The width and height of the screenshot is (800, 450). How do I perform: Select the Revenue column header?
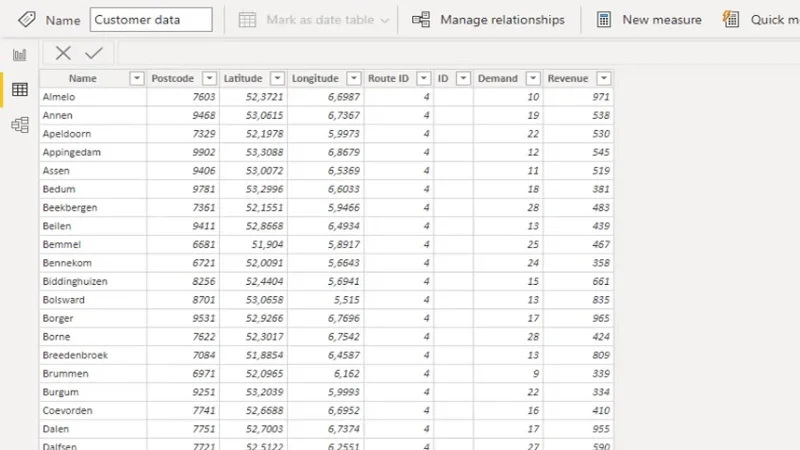(568, 79)
